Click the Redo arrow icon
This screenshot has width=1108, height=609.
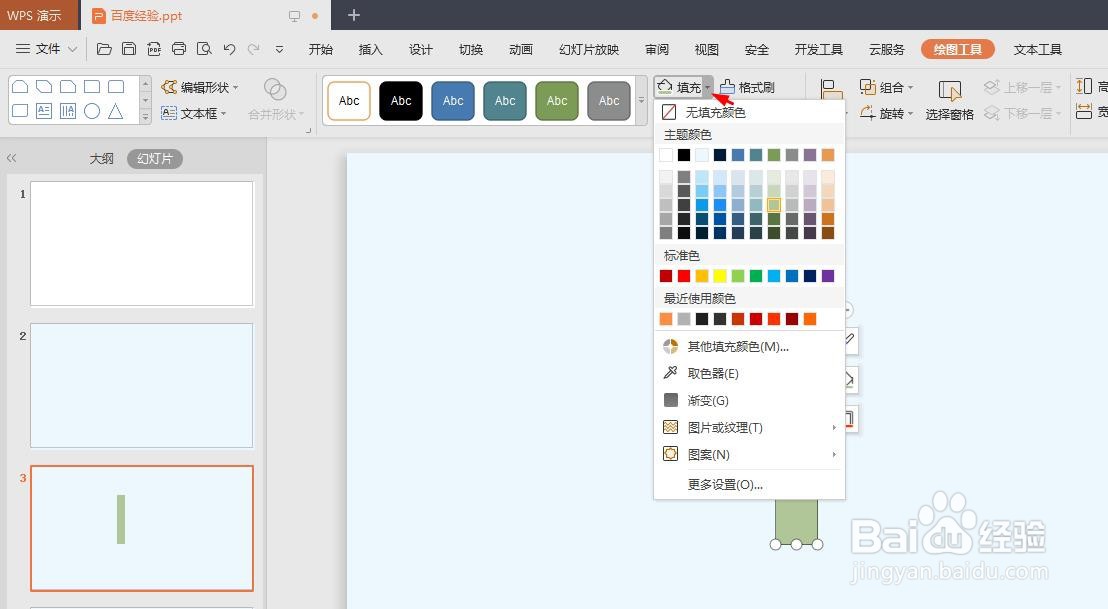pyautogui.click(x=254, y=49)
